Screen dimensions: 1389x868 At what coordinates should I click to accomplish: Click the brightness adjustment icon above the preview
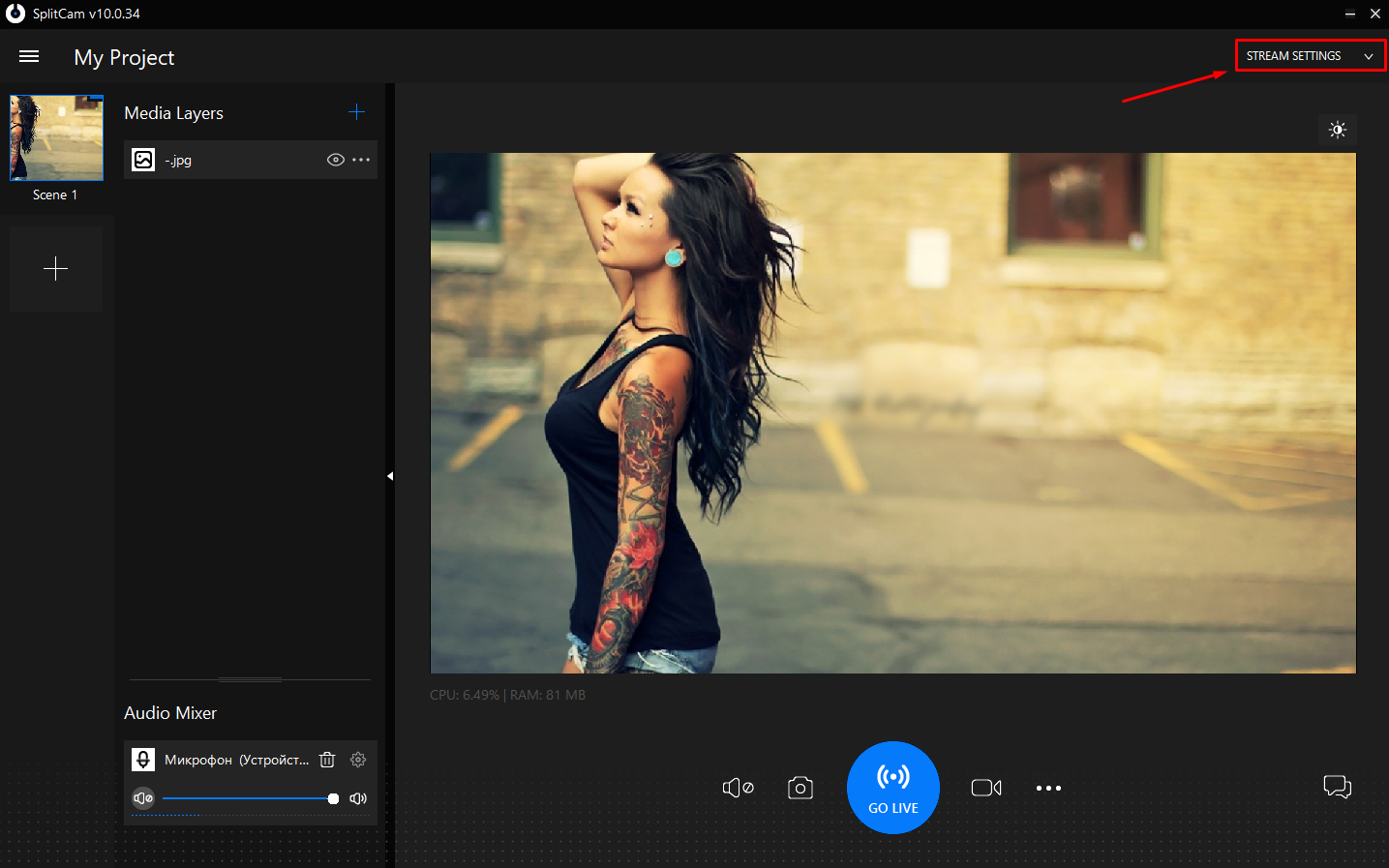point(1338,129)
